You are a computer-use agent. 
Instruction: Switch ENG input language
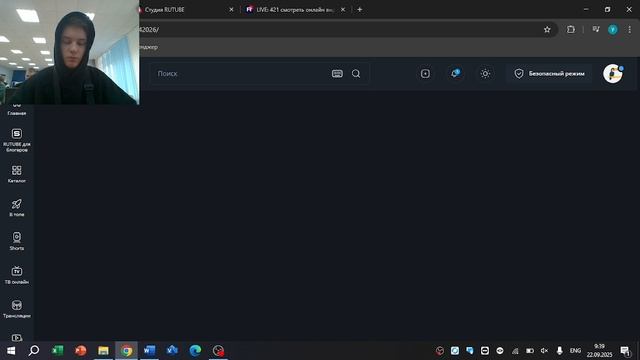(575, 351)
